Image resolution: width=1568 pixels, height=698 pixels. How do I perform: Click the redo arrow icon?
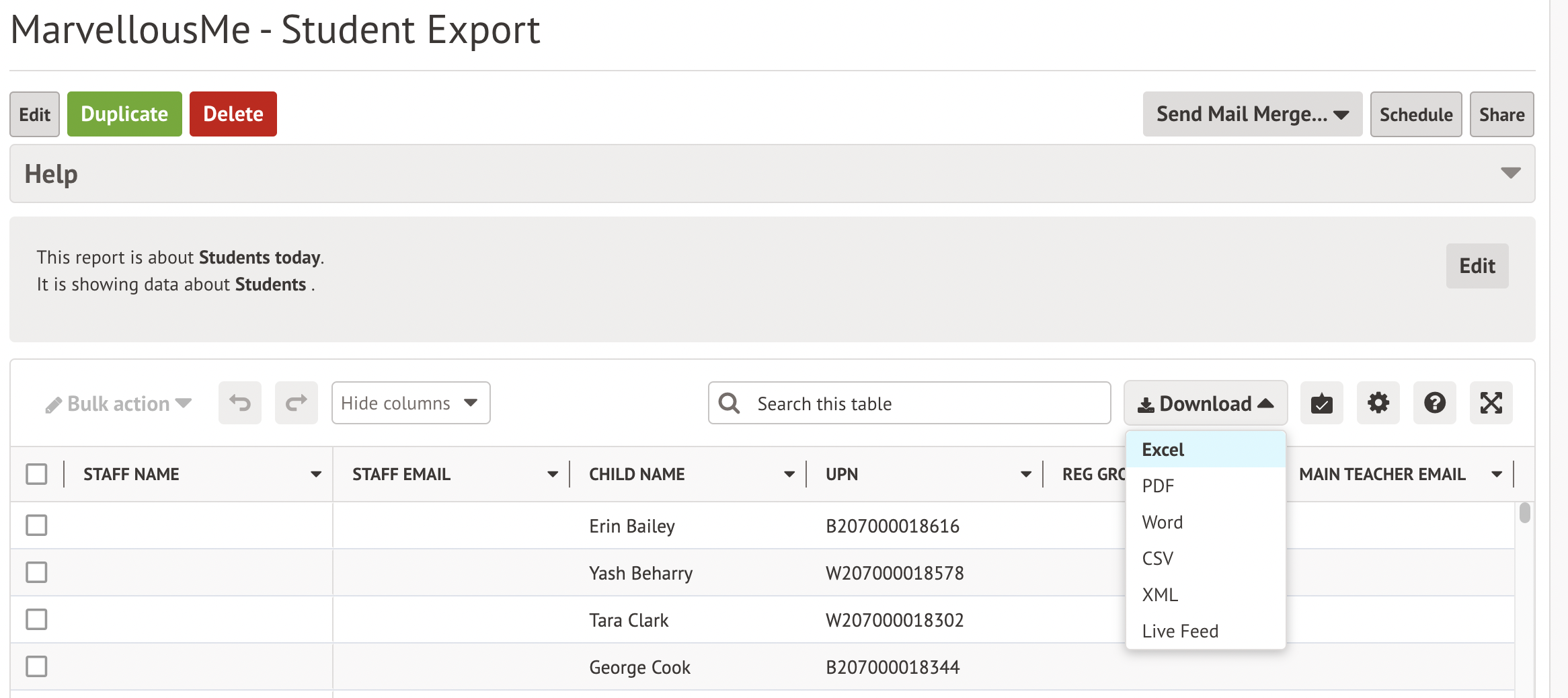pyautogui.click(x=296, y=403)
